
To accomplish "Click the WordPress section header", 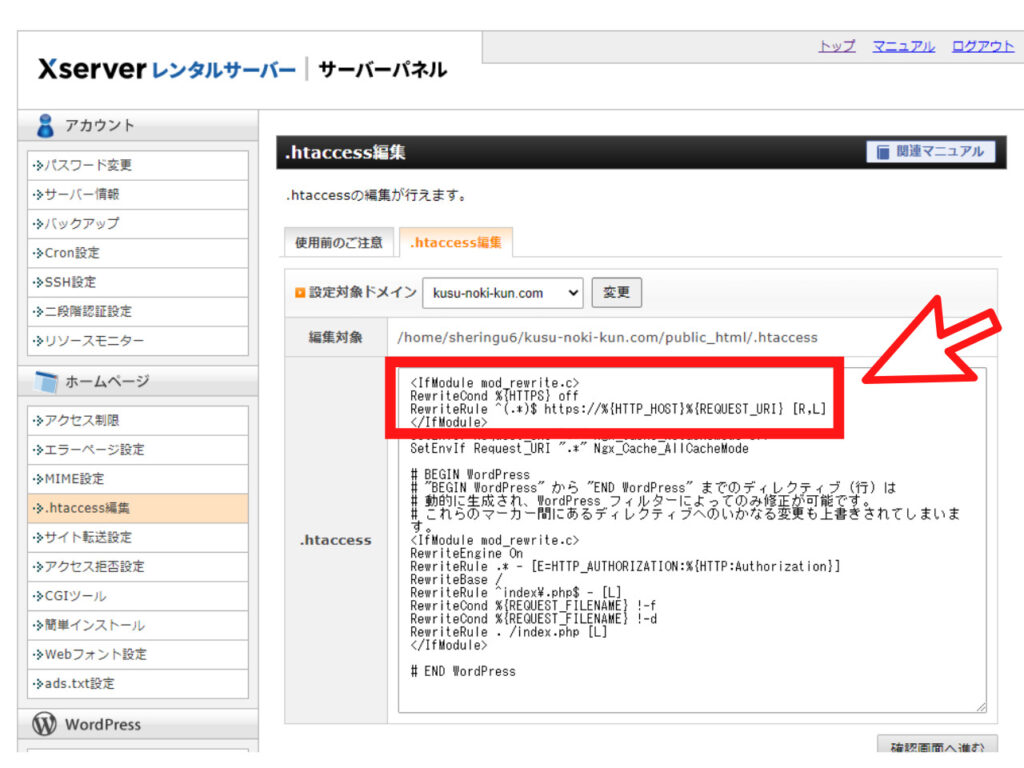I will [x=138, y=724].
